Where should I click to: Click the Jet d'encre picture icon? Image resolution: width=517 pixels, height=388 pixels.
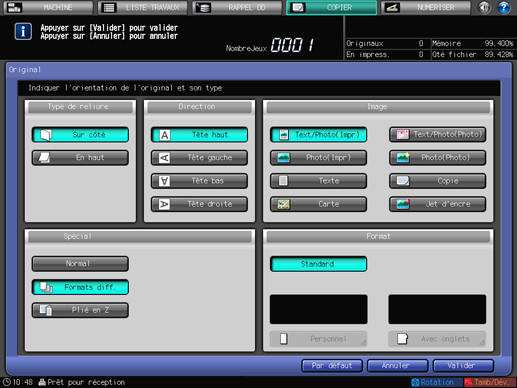click(x=403, y=204)
